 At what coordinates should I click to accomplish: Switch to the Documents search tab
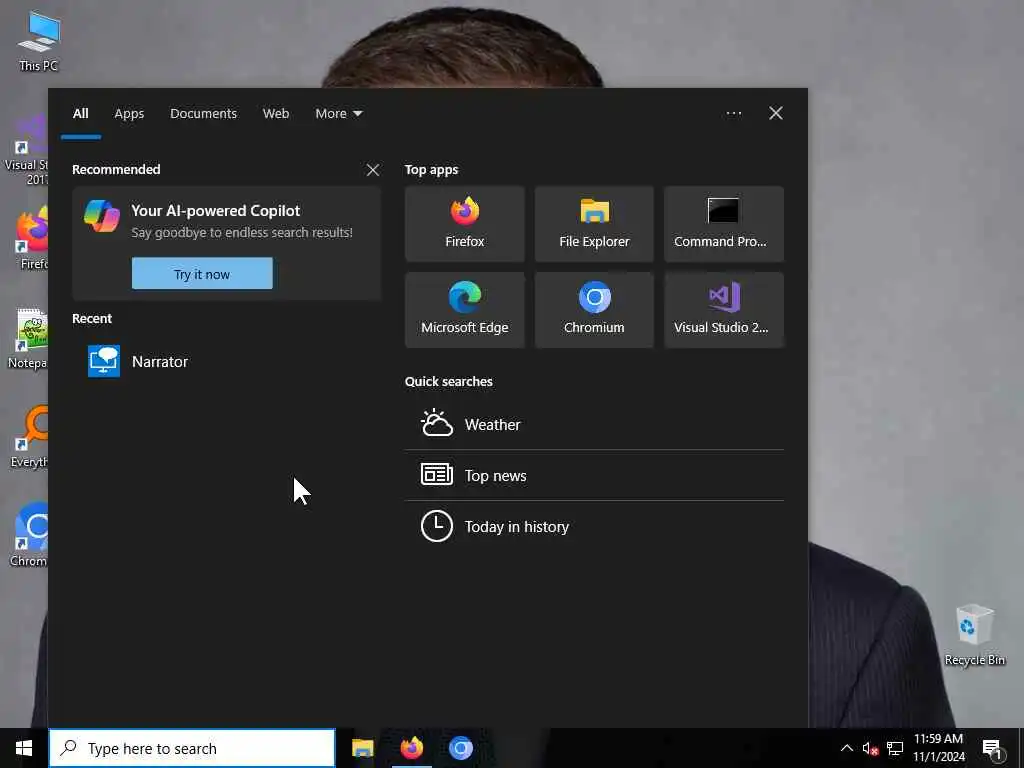(x=203, y=114)
